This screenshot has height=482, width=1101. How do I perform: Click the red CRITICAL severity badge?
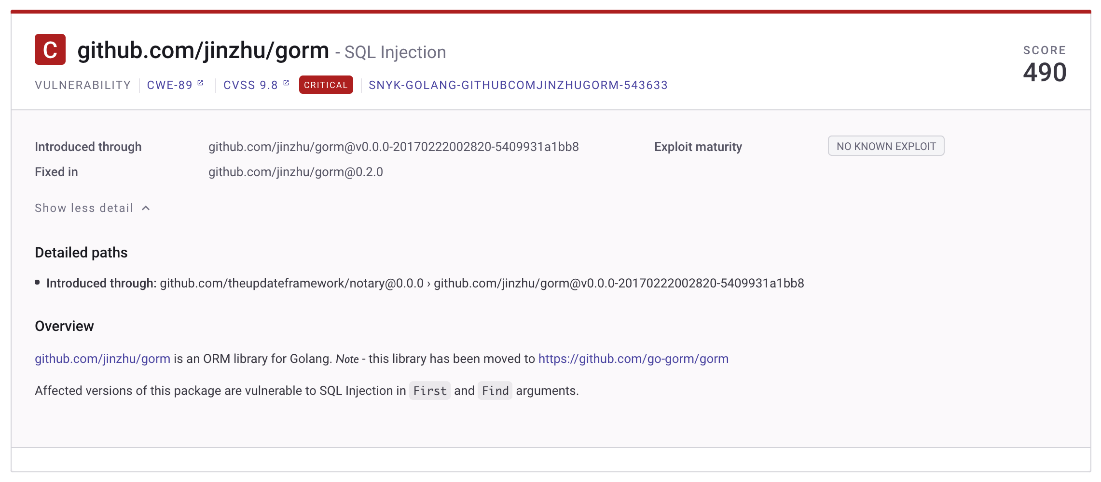coord(326,85)
